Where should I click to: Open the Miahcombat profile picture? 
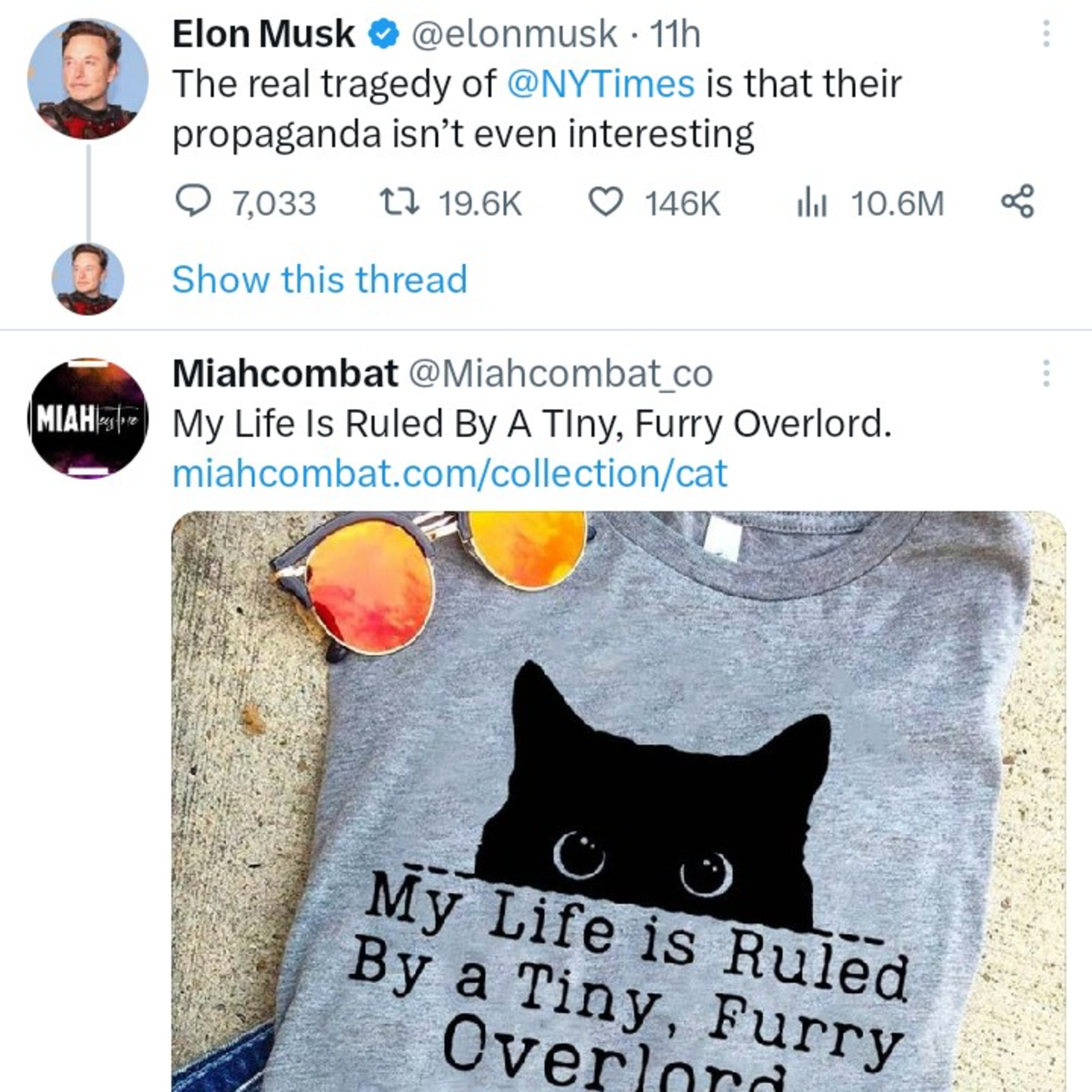[88, 418]
